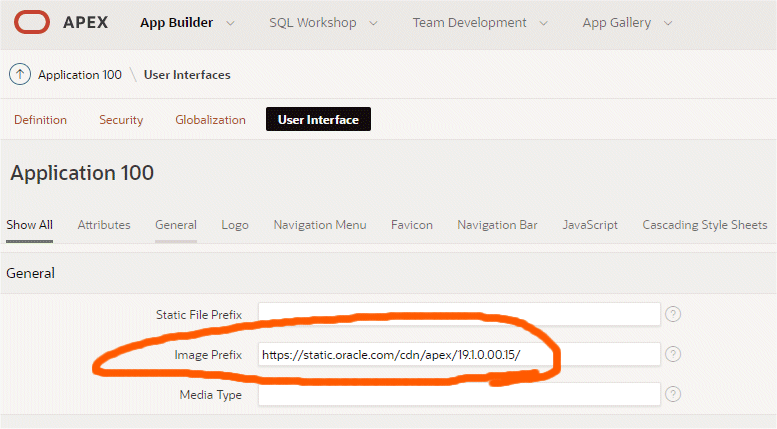Select the Show All sub-tab
Screen dimensions: 777x429
tap(29, 225)
